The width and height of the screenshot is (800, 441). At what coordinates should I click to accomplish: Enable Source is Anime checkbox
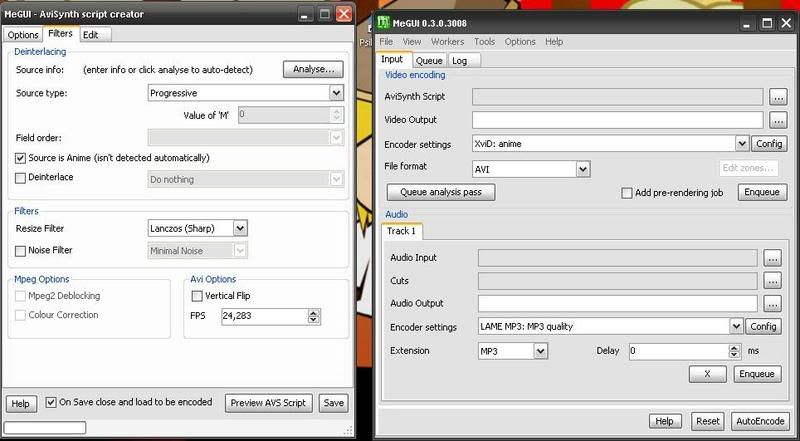click(x=20, y=158)
